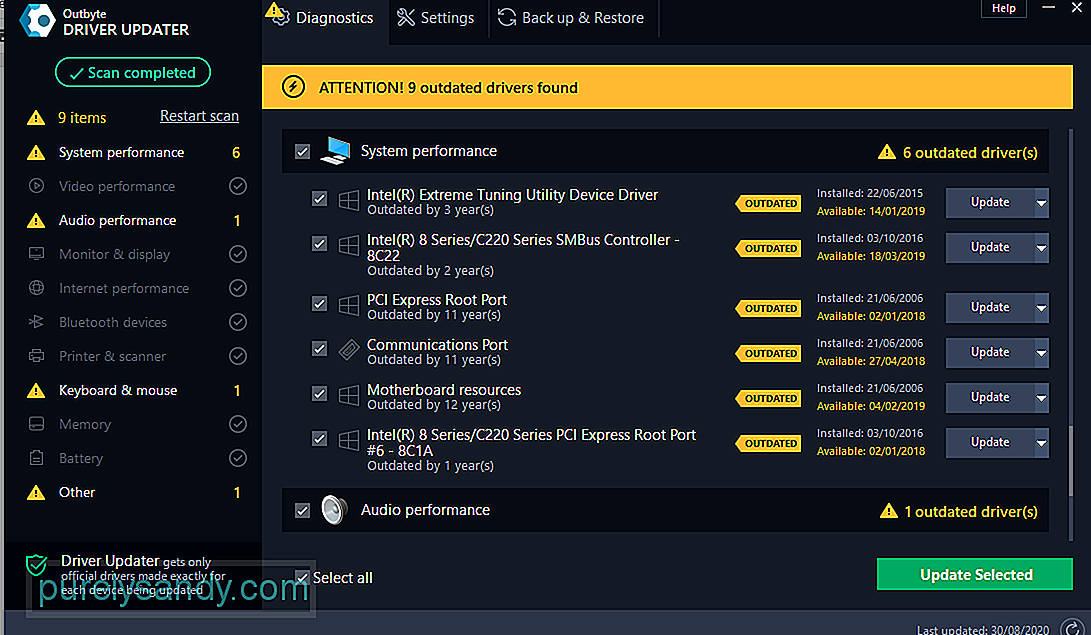Click the Scan completed status badge
Image resolution: width=1091 pixels, height=635 pixels.
click(x=133, y=72)
